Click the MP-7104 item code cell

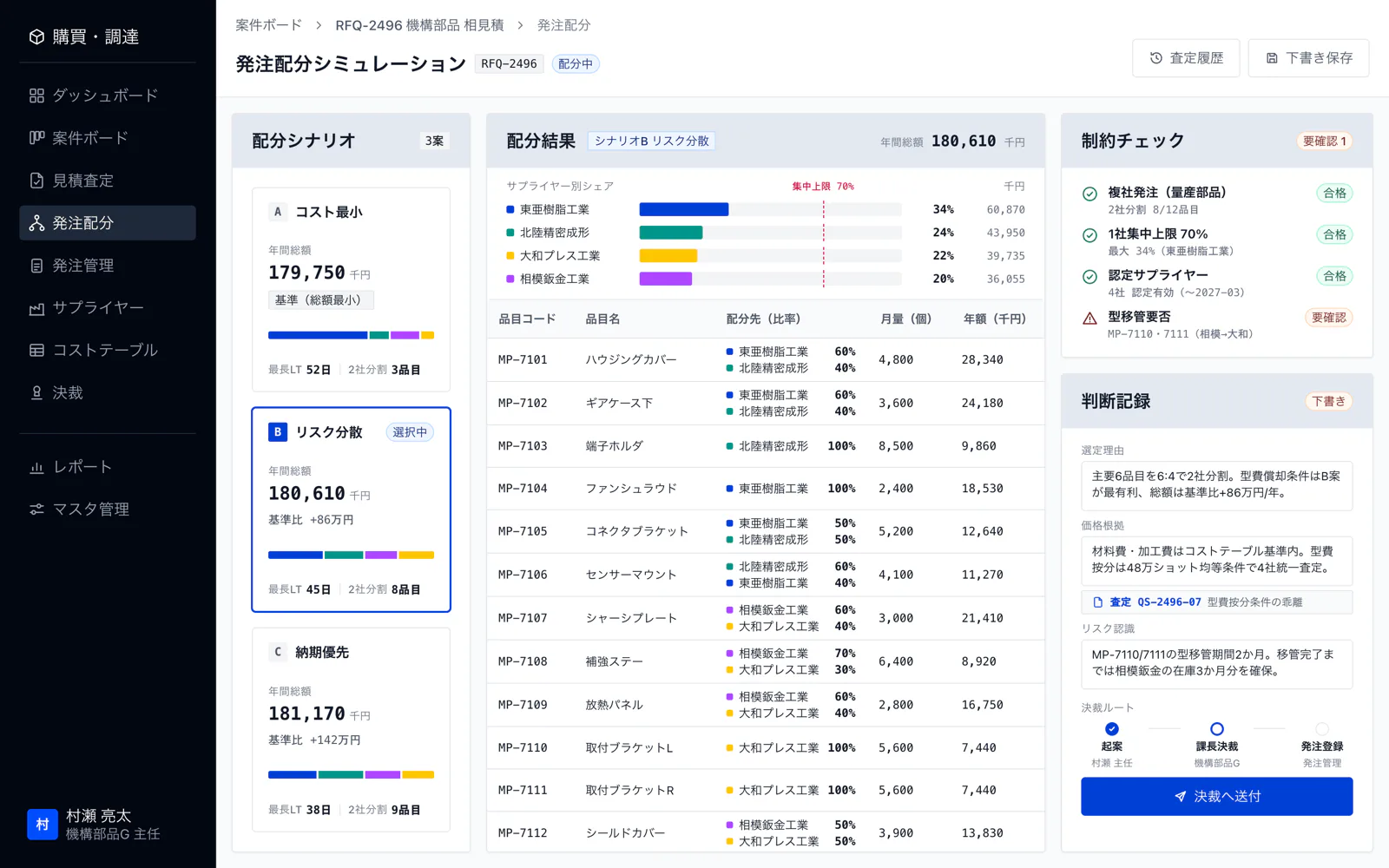[523, 489]
